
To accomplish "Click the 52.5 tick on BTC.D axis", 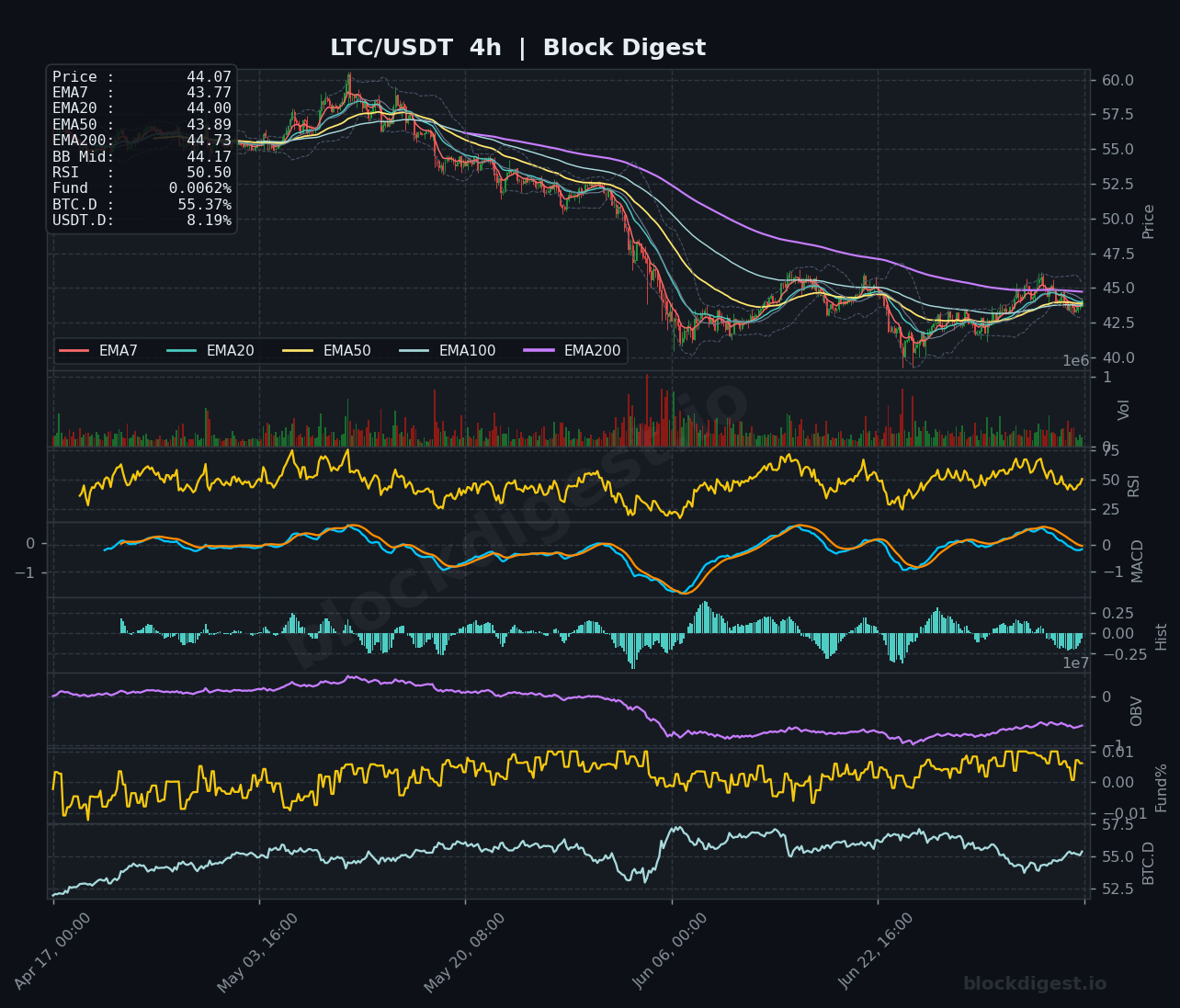I will [1117, 889].
